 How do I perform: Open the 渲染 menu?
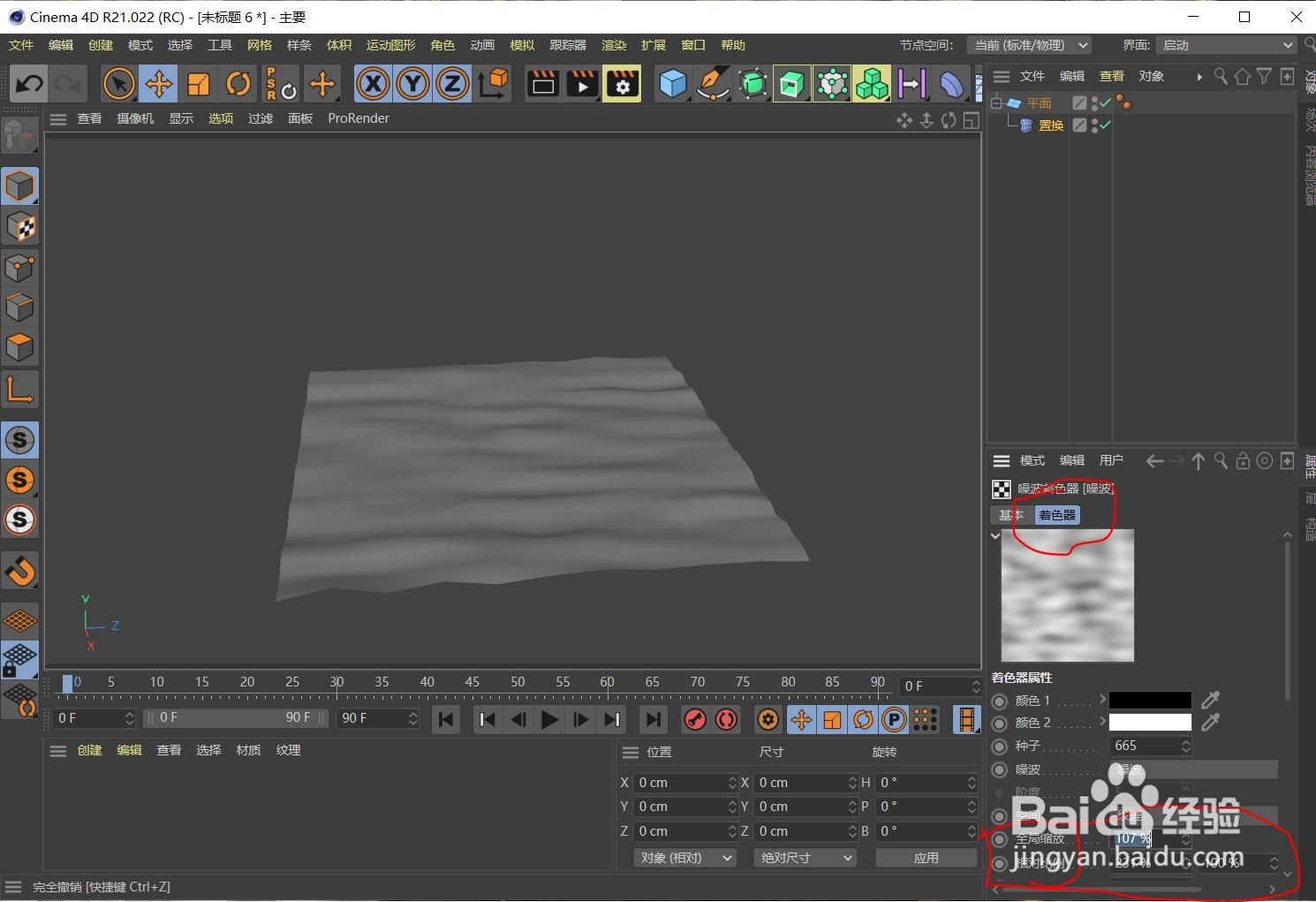coord(614,44)
